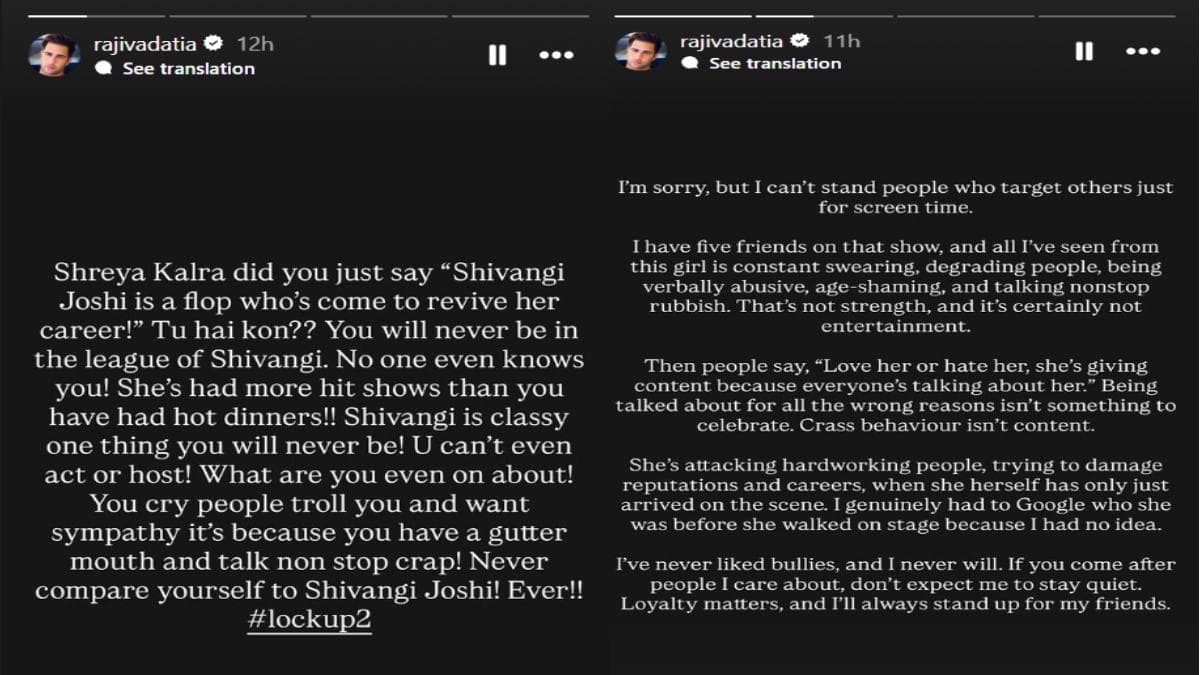Click line "Loyalty matters, and I'll always stand up"
1200x675 pixels.
point(895,603)
